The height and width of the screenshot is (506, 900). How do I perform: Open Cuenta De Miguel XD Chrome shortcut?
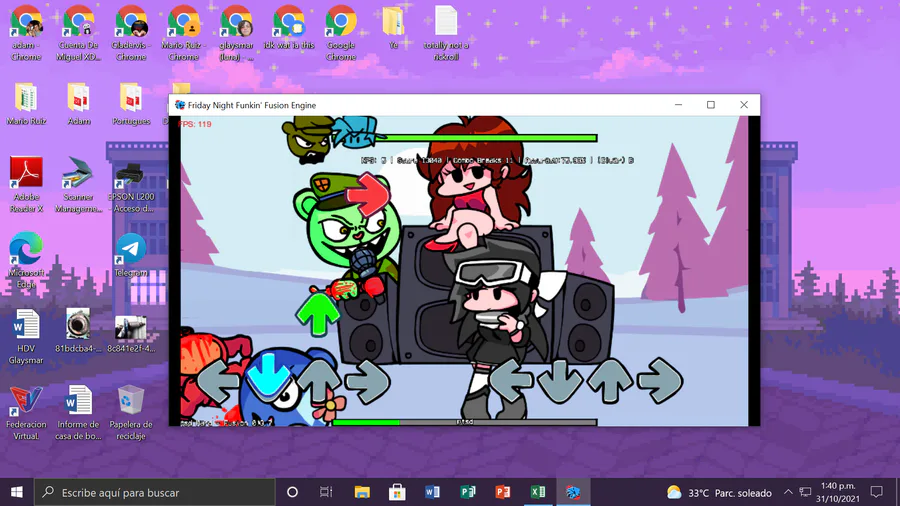(79, 33)
